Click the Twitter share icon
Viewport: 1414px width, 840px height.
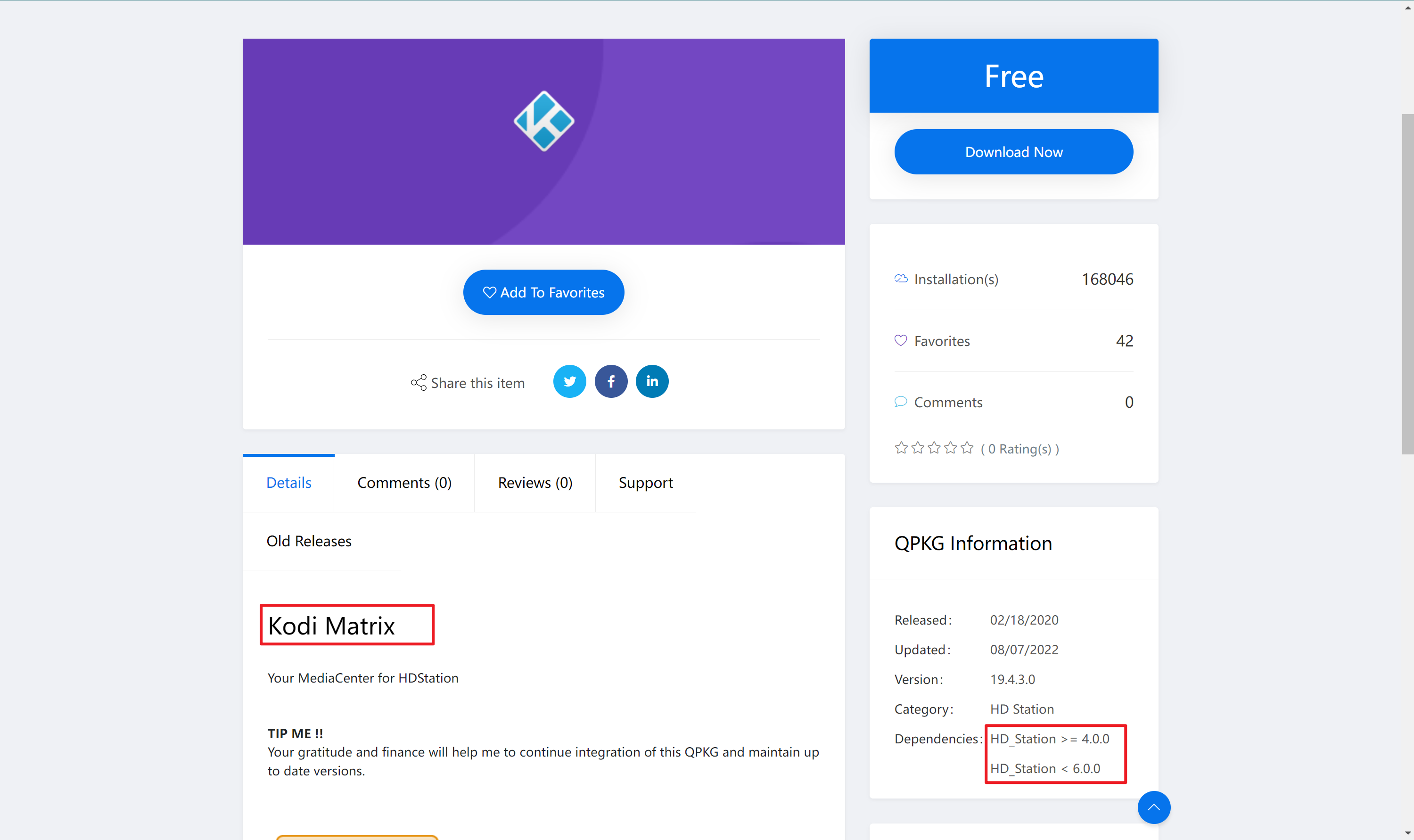coord(569,381)
